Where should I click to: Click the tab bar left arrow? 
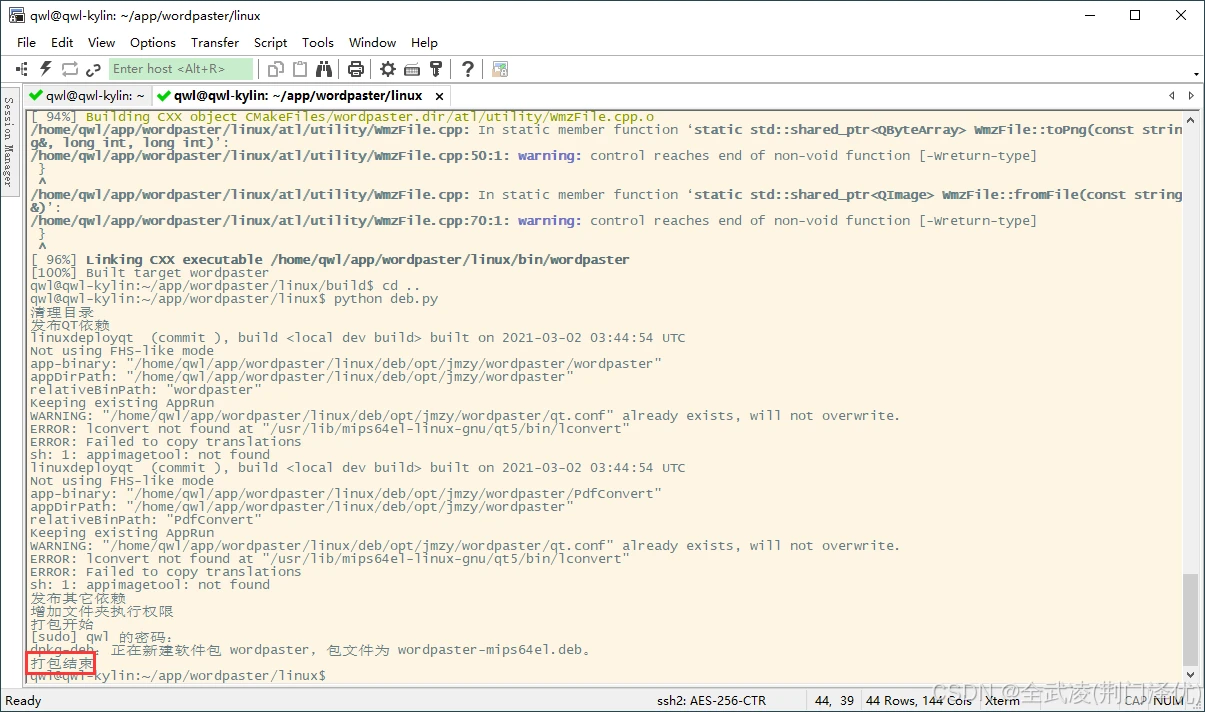(x=1172, y=96)
